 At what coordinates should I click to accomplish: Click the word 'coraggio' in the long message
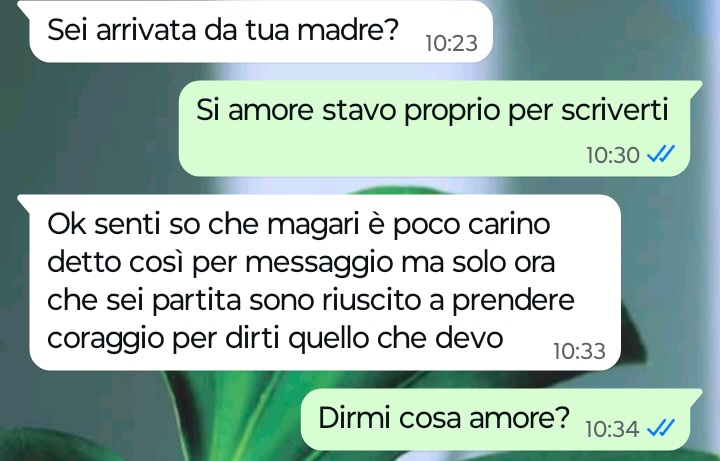pos(107,340)
